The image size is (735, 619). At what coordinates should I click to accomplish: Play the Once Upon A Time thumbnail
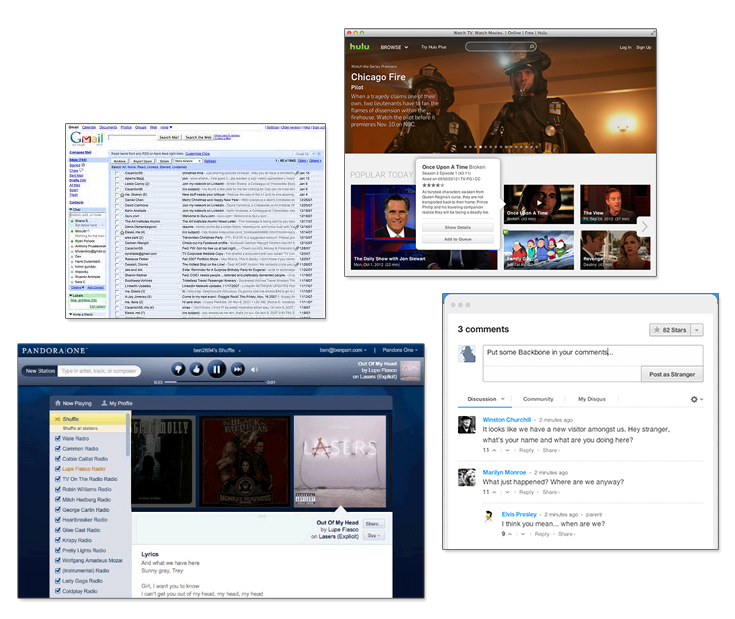[x=539, y=203]
